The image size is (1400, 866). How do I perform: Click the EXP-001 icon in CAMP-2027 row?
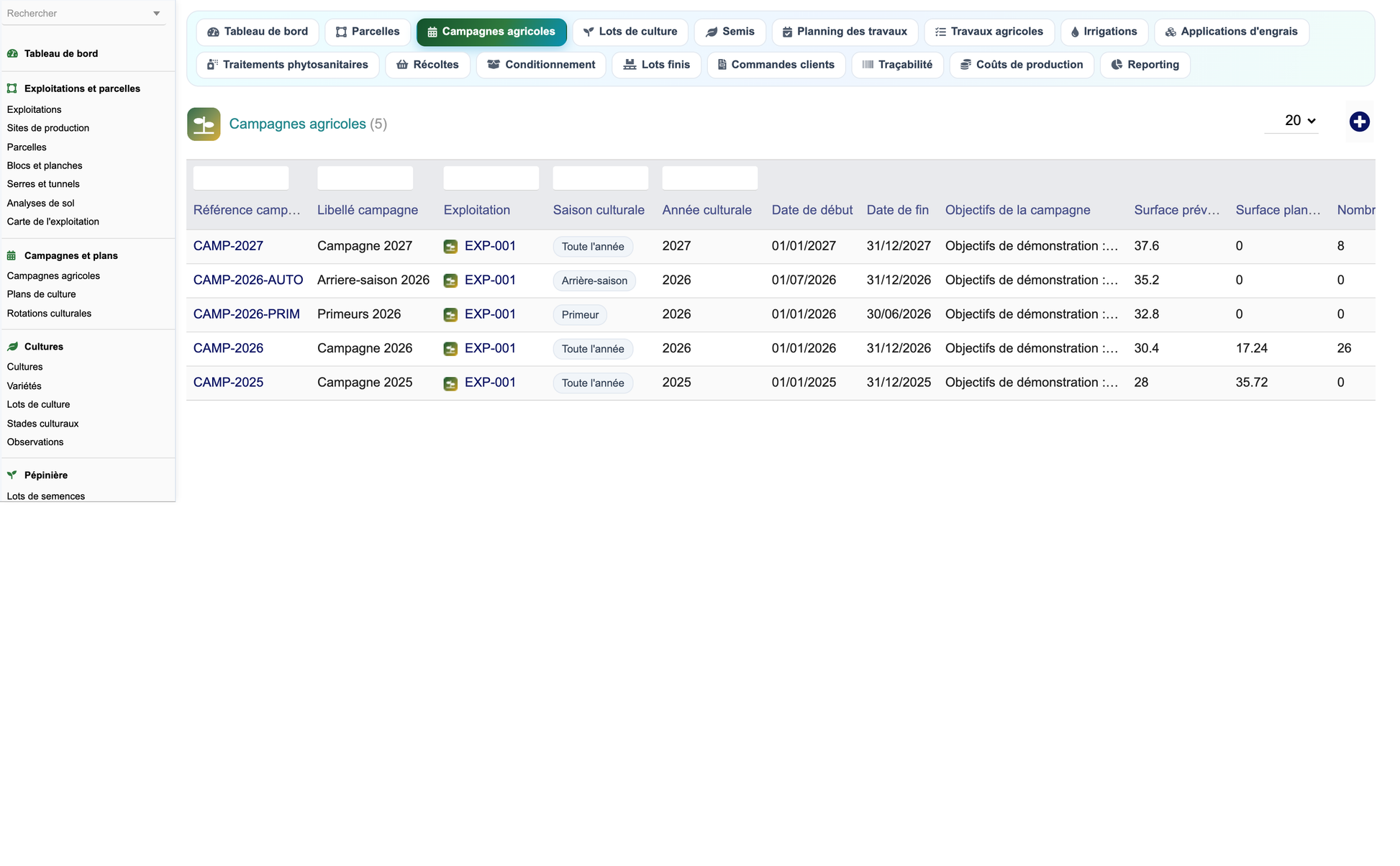tap(450, 247)
